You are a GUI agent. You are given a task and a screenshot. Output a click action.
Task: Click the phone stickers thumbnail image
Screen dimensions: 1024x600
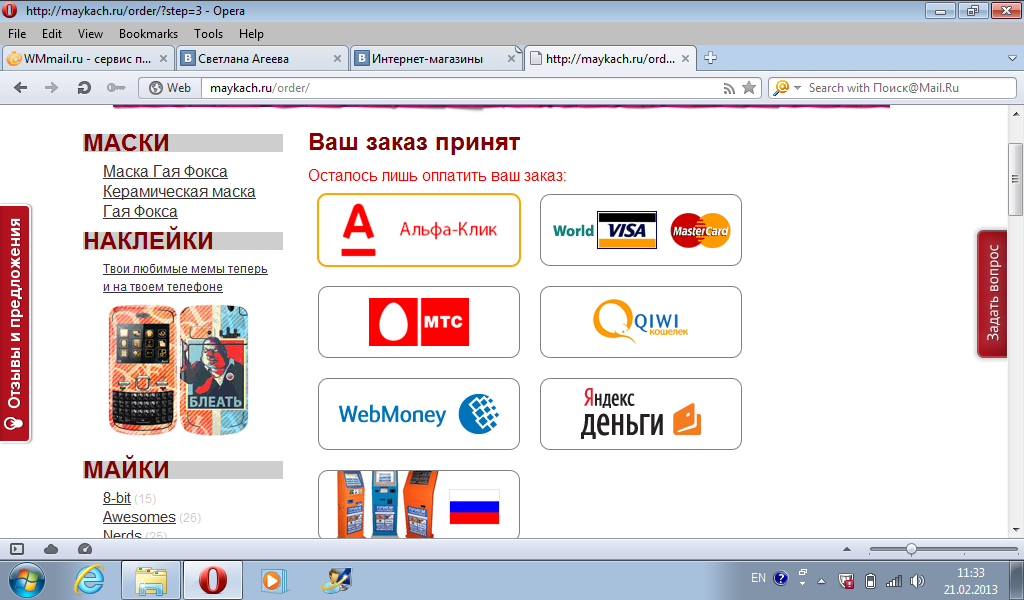click(x=178, y=369)
